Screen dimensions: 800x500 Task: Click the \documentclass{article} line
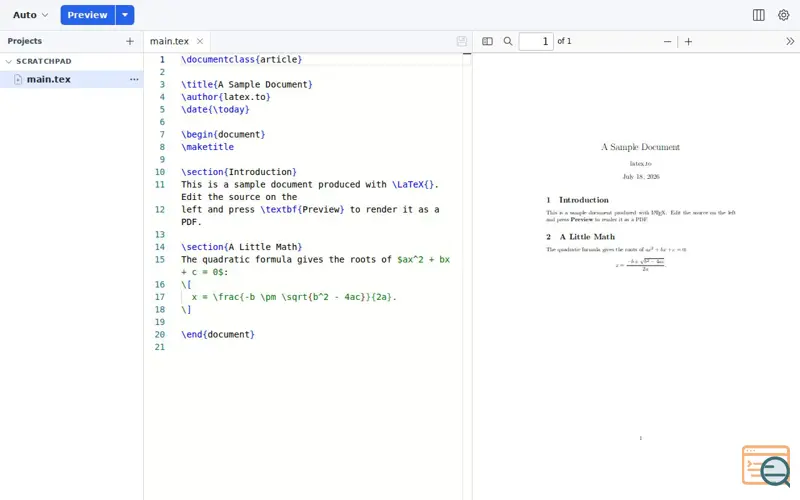tap(241, 59)
